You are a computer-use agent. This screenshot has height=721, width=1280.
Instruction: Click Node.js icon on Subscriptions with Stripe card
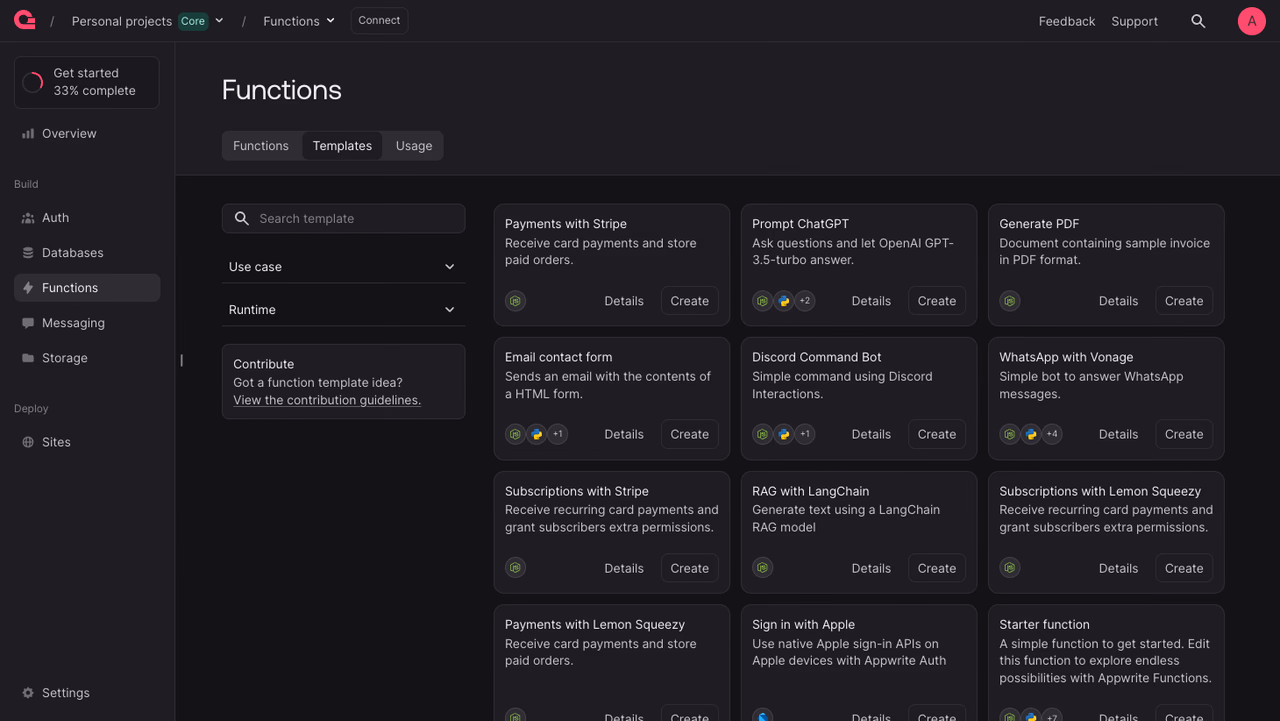point(515,568)
